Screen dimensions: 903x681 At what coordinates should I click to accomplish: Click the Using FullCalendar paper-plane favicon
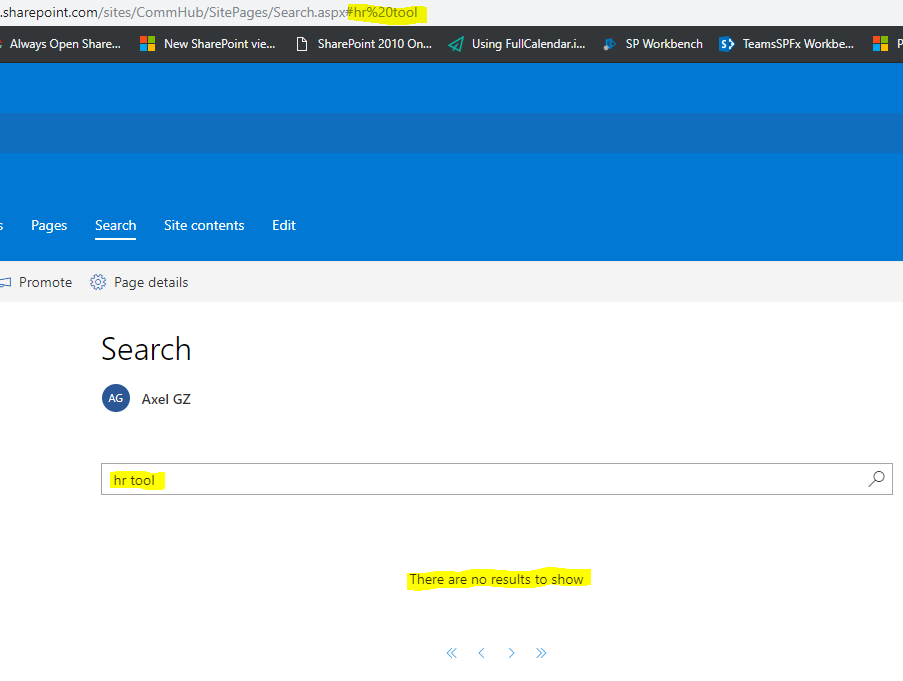coord(454,43)
